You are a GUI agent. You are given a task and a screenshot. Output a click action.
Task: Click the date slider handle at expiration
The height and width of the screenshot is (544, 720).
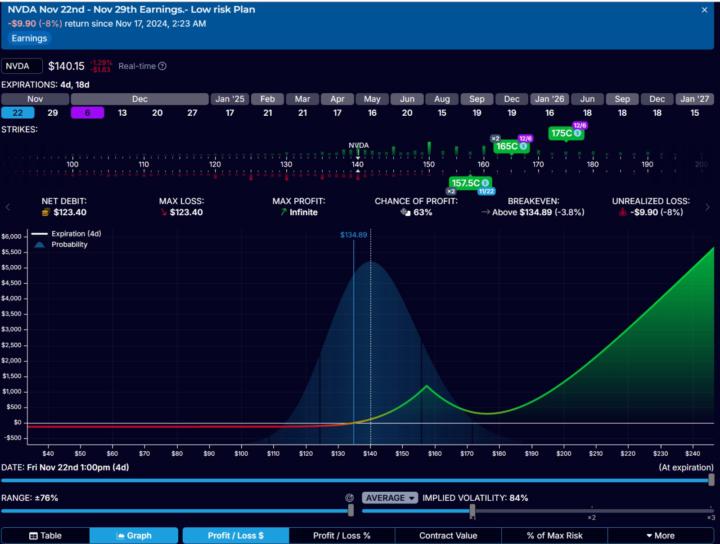(711, 479)
